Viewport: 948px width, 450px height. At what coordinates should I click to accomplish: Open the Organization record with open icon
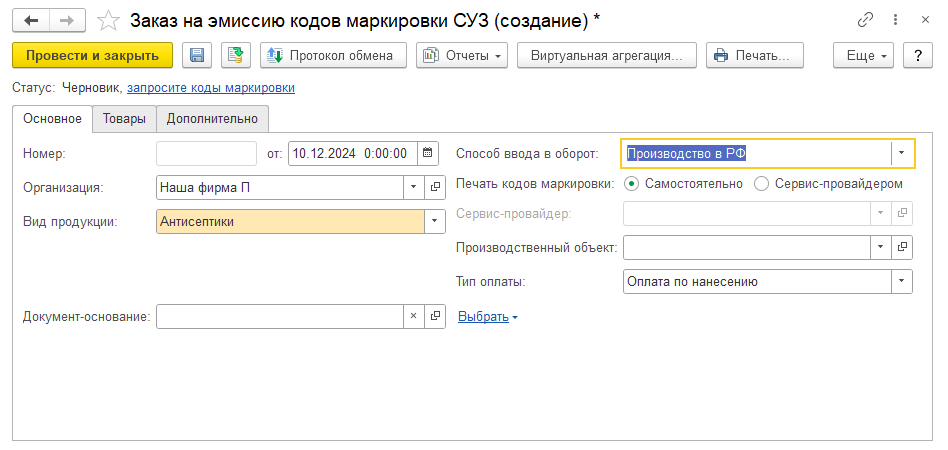(x=435, y=186)
